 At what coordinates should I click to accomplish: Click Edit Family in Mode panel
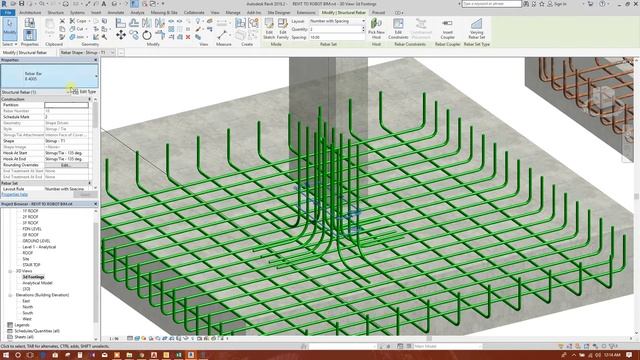click(x=282, y=29)
